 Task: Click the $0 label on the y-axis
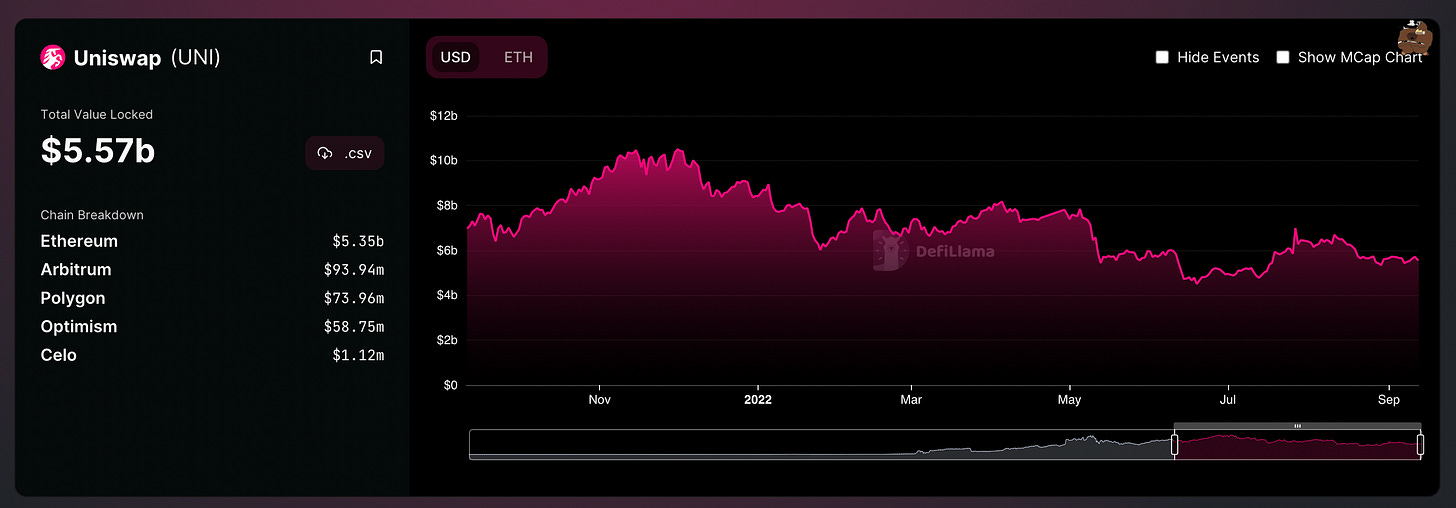click(450, 385)
